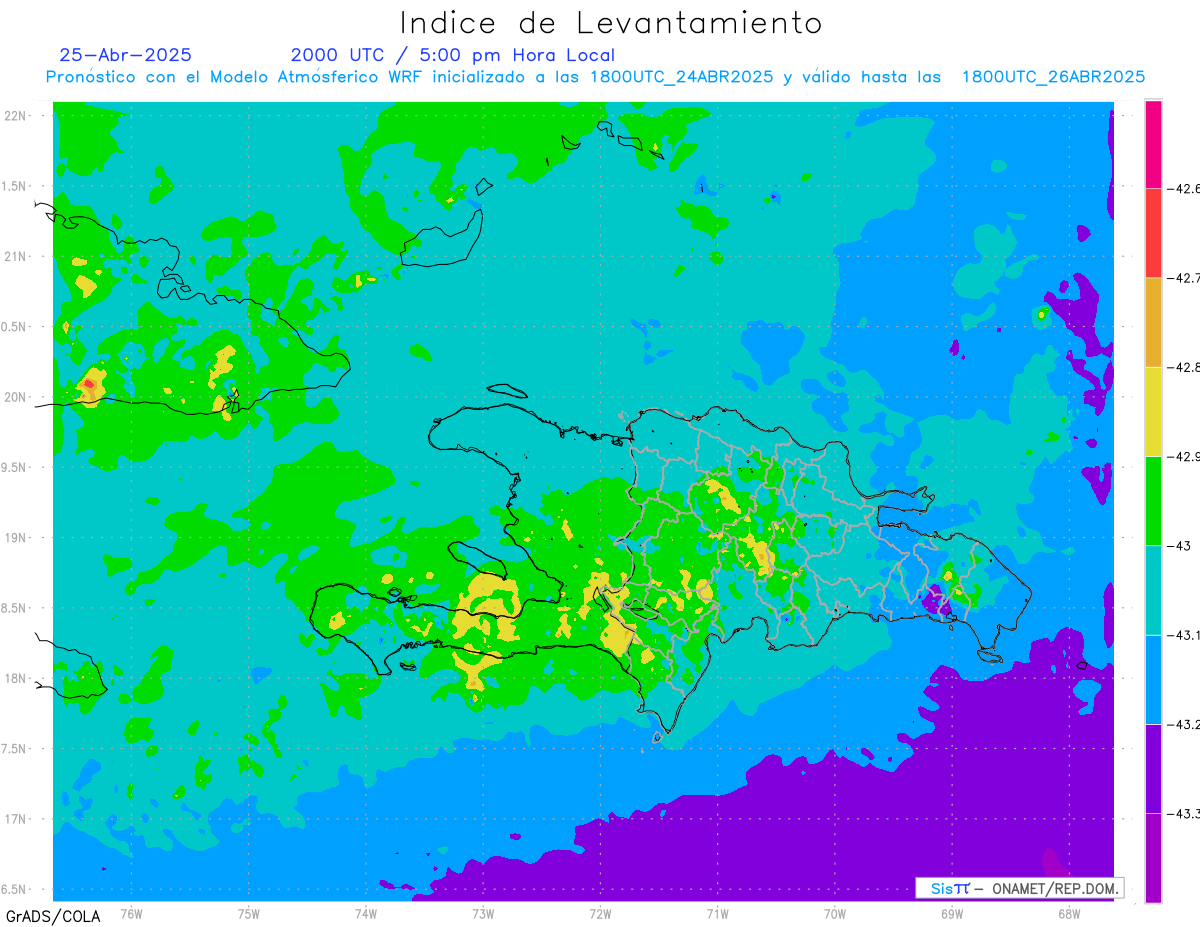Click the '75W' longitude label
The width and height of the screenshot is (1200, 927).
[249, 913]
